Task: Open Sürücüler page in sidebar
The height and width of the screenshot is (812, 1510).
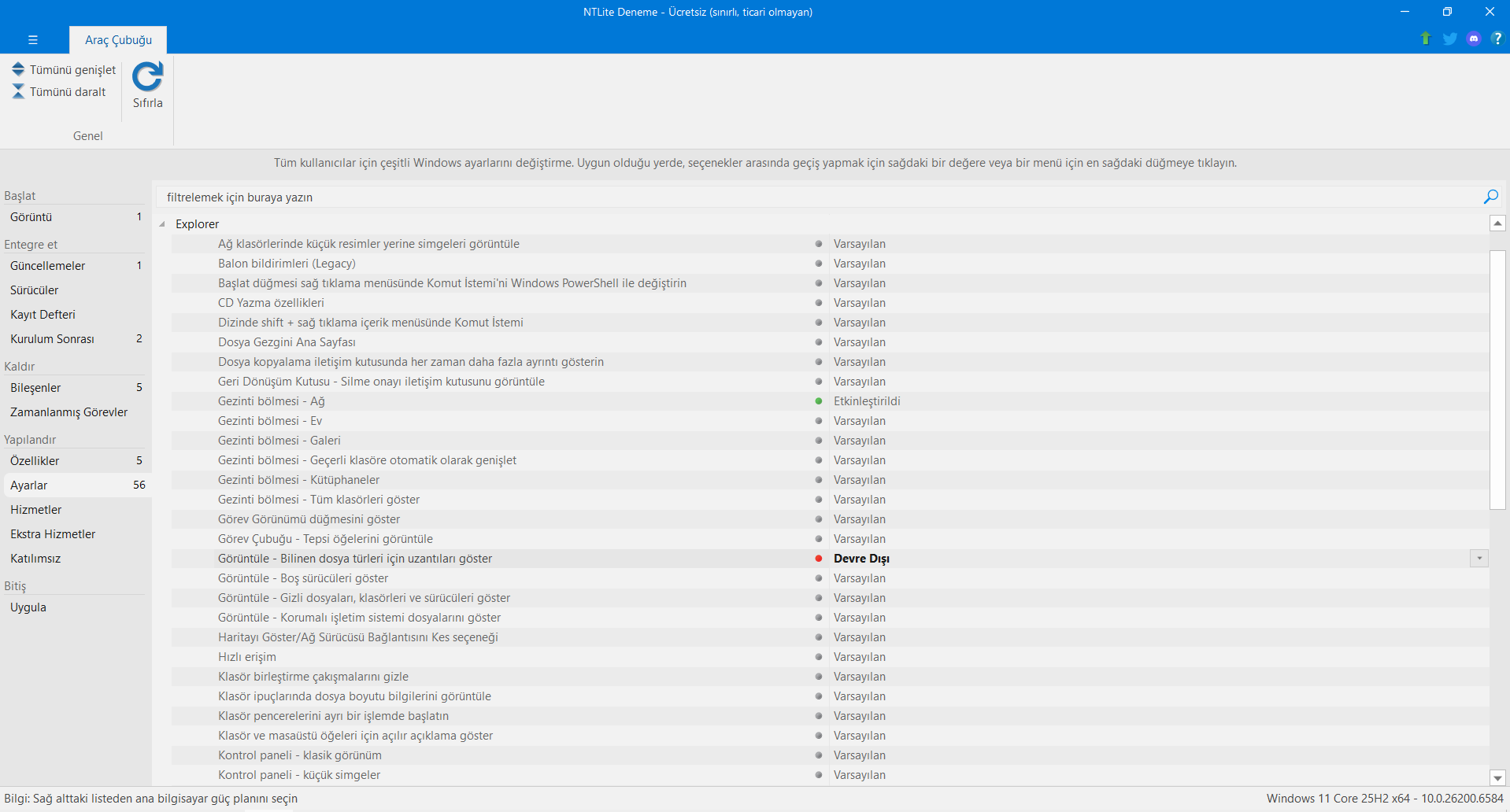Action: 76,290
